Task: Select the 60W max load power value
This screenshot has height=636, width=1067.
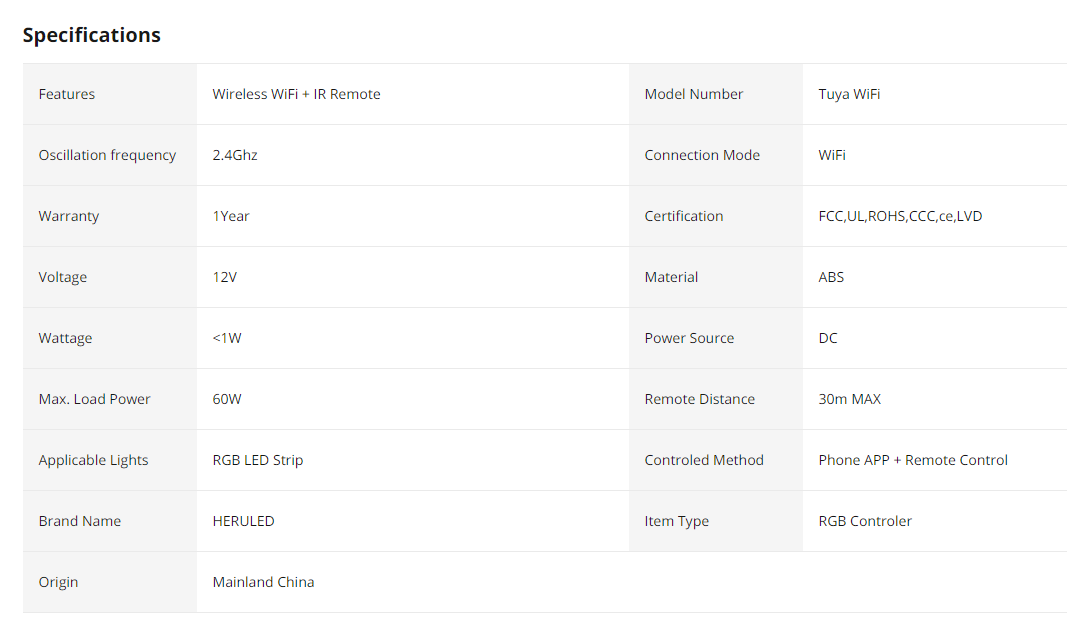Action: [227, 399]
